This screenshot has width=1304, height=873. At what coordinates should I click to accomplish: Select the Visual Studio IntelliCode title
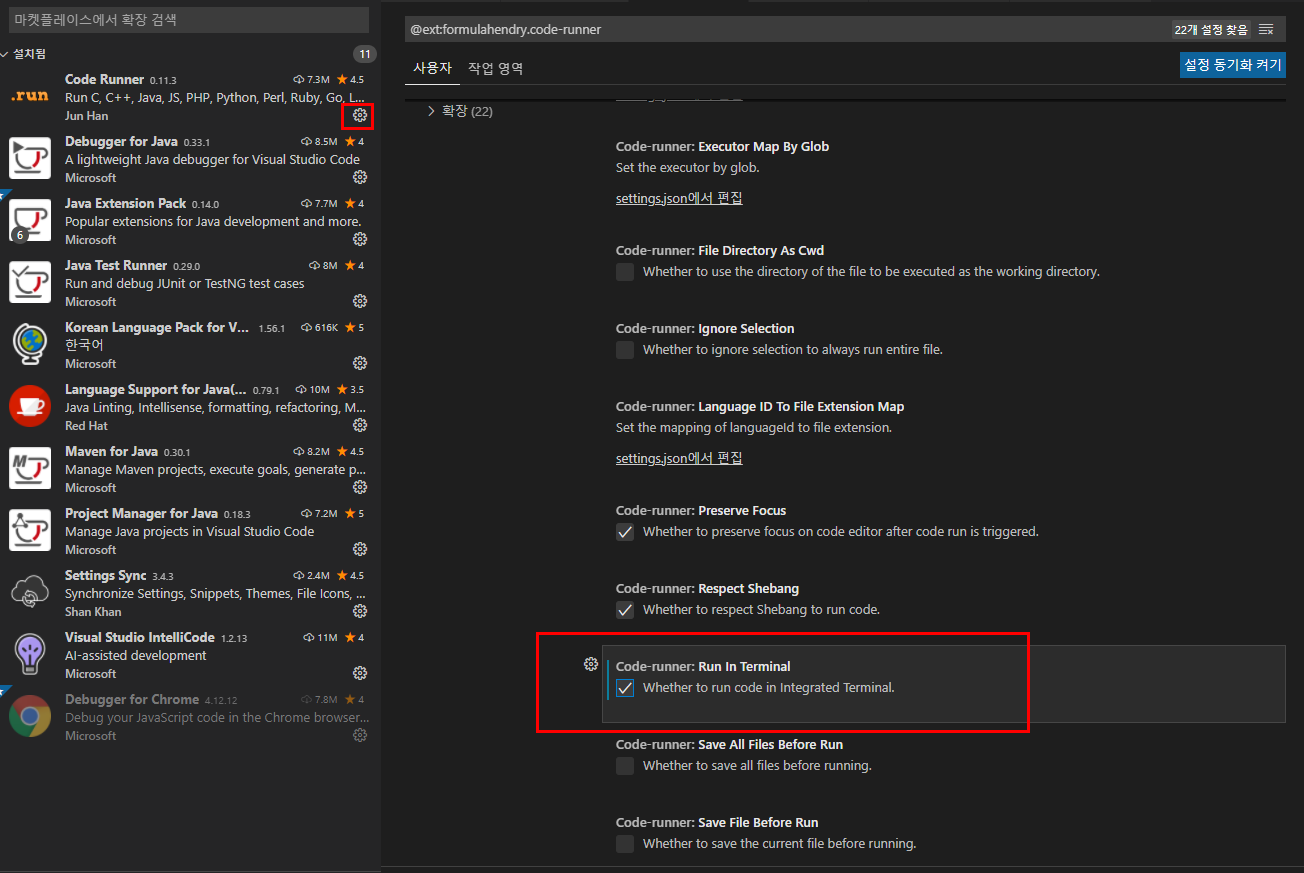pos(140,637)
